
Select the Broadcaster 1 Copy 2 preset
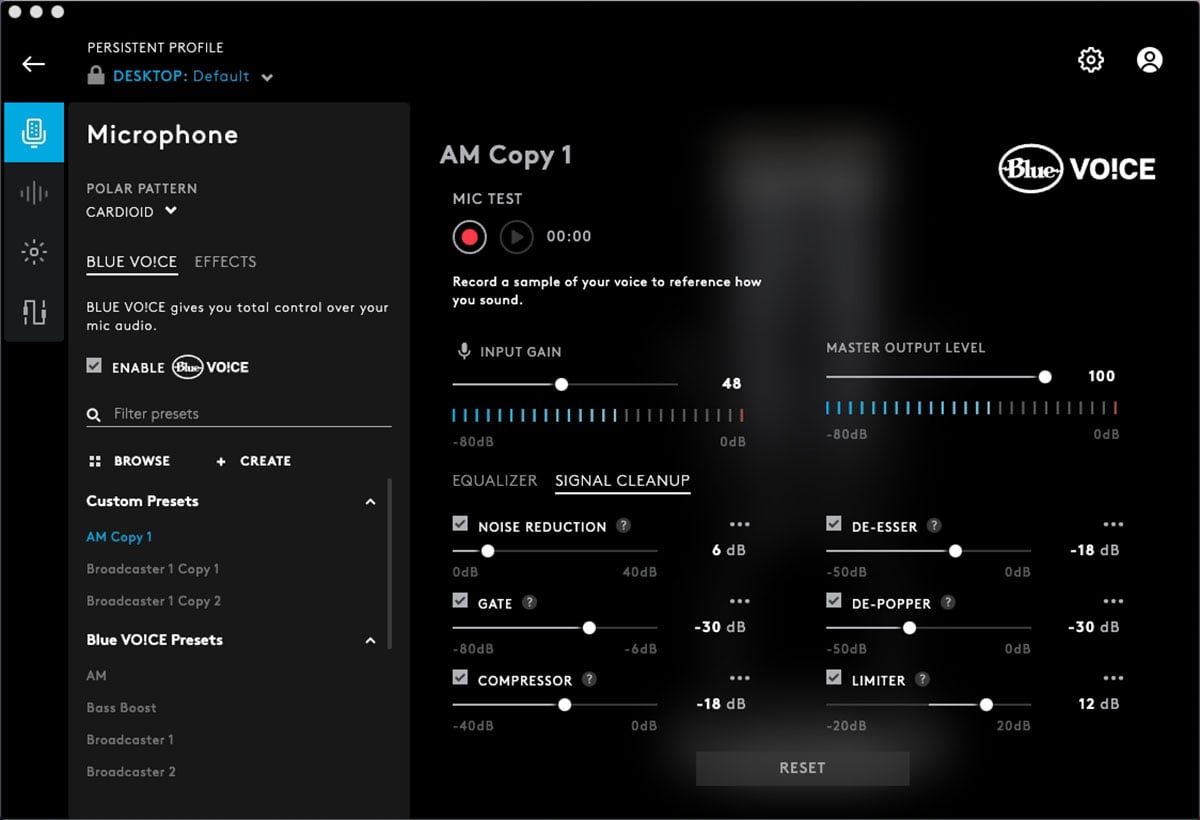pyautogui.click(x=154, y=601)
